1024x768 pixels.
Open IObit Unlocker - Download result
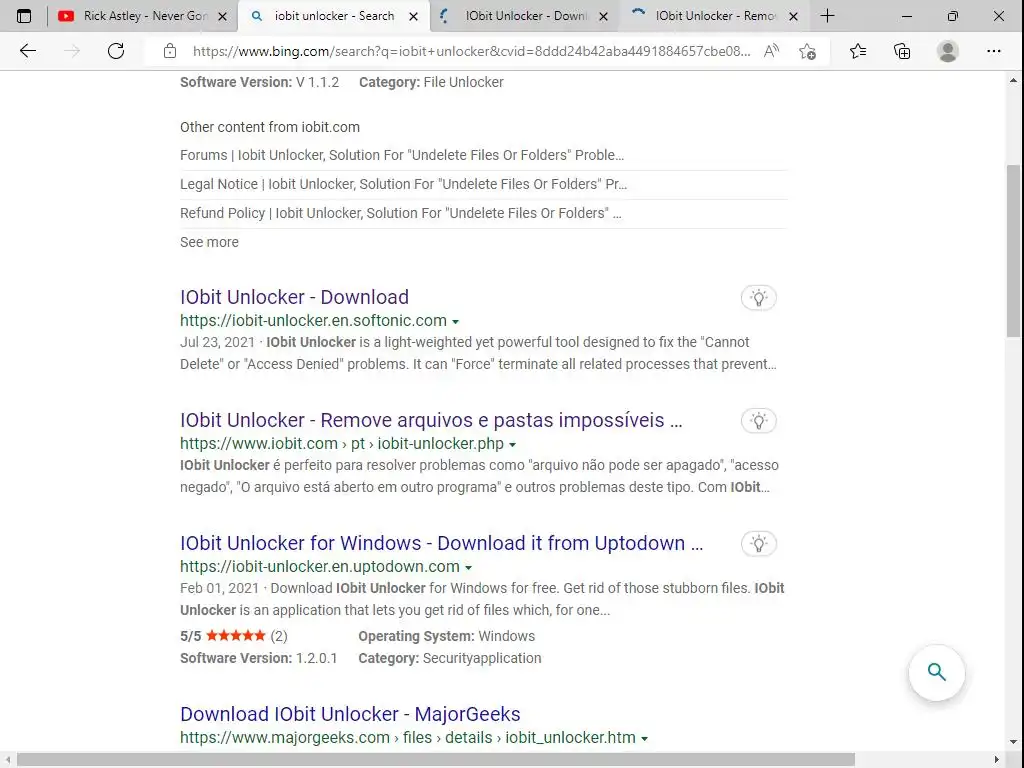295,297
